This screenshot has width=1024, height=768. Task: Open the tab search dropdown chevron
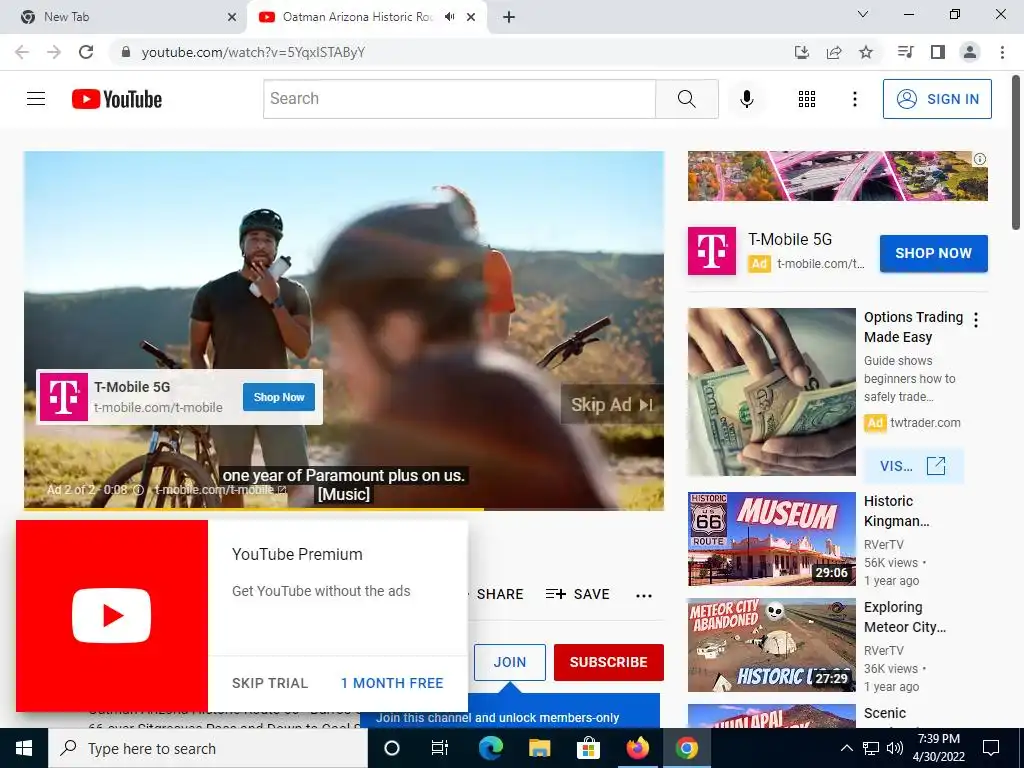pyautogui.click(x=863, y=14)
